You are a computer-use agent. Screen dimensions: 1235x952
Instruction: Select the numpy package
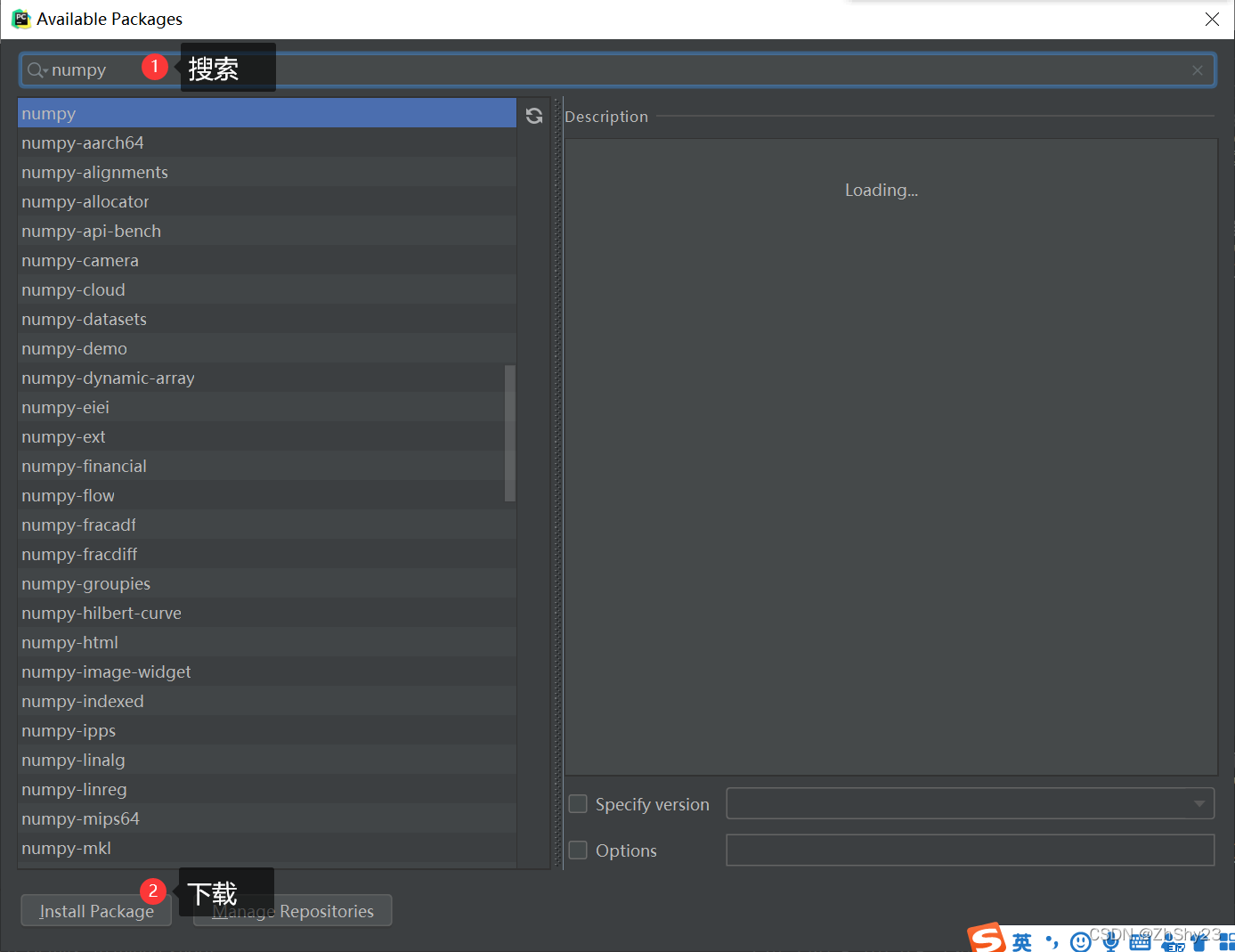point(267,113)
